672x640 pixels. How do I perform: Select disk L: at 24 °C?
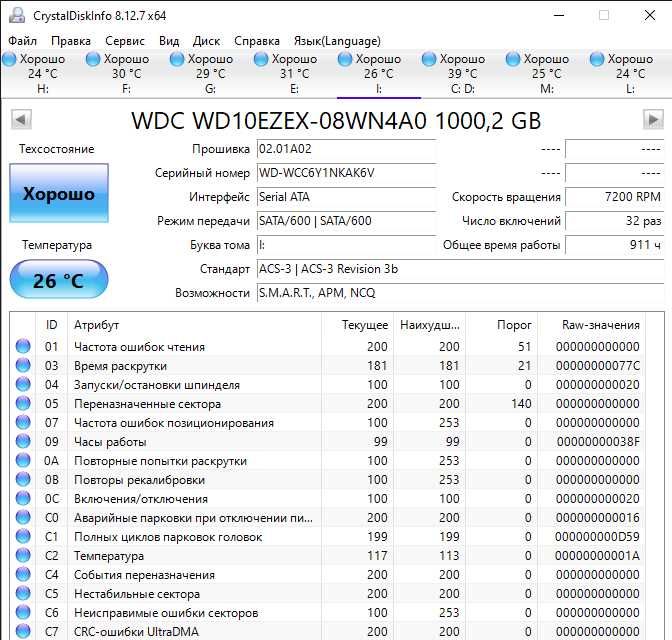tap(630, 74)
